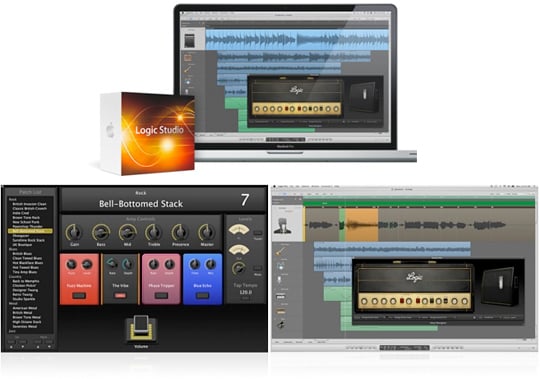Screen dimensions: 540x379
Task: Select the Tiny Amp Blues patch
Action: [x=25, y=272]
